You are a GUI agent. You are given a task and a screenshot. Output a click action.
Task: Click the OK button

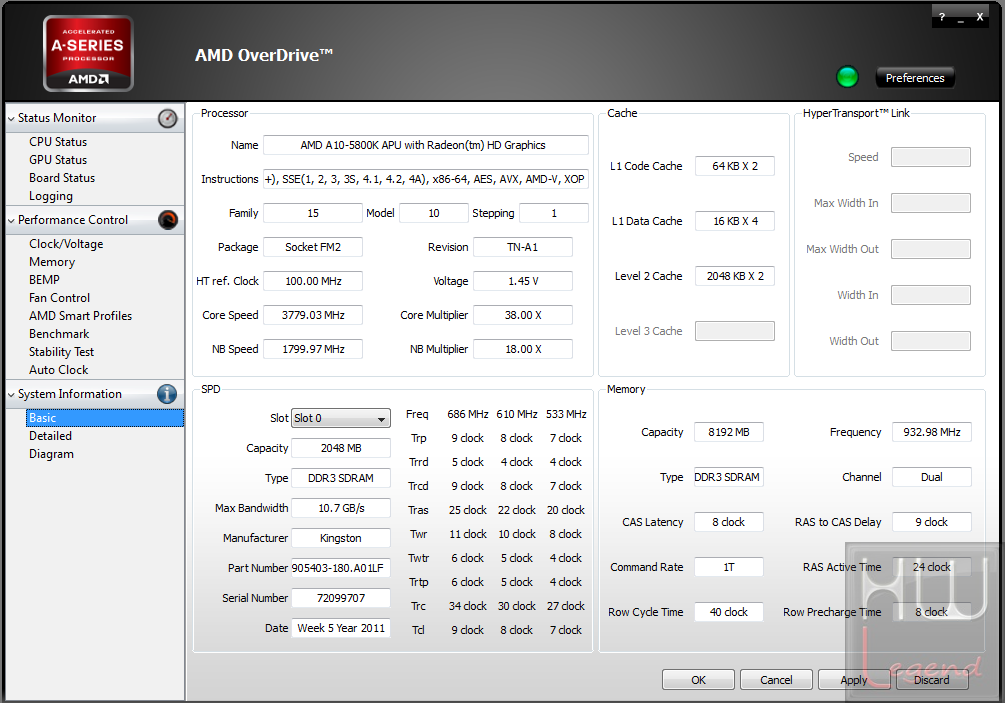pos(698,679)
